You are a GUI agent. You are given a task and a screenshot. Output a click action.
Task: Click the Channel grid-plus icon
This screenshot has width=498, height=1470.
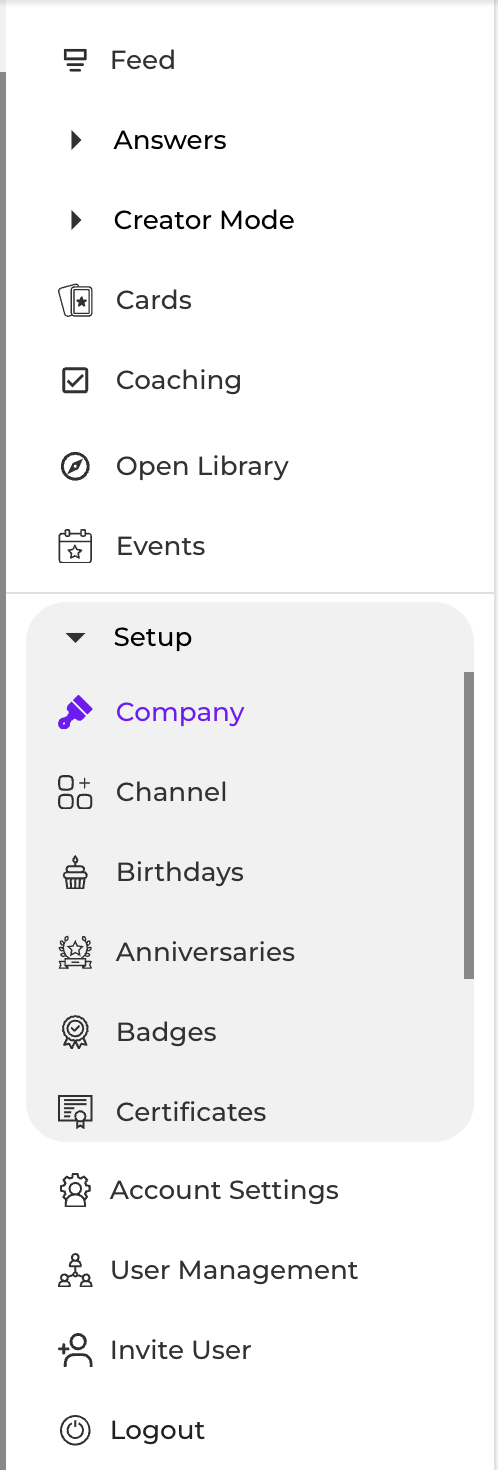(x=75, y=792)
